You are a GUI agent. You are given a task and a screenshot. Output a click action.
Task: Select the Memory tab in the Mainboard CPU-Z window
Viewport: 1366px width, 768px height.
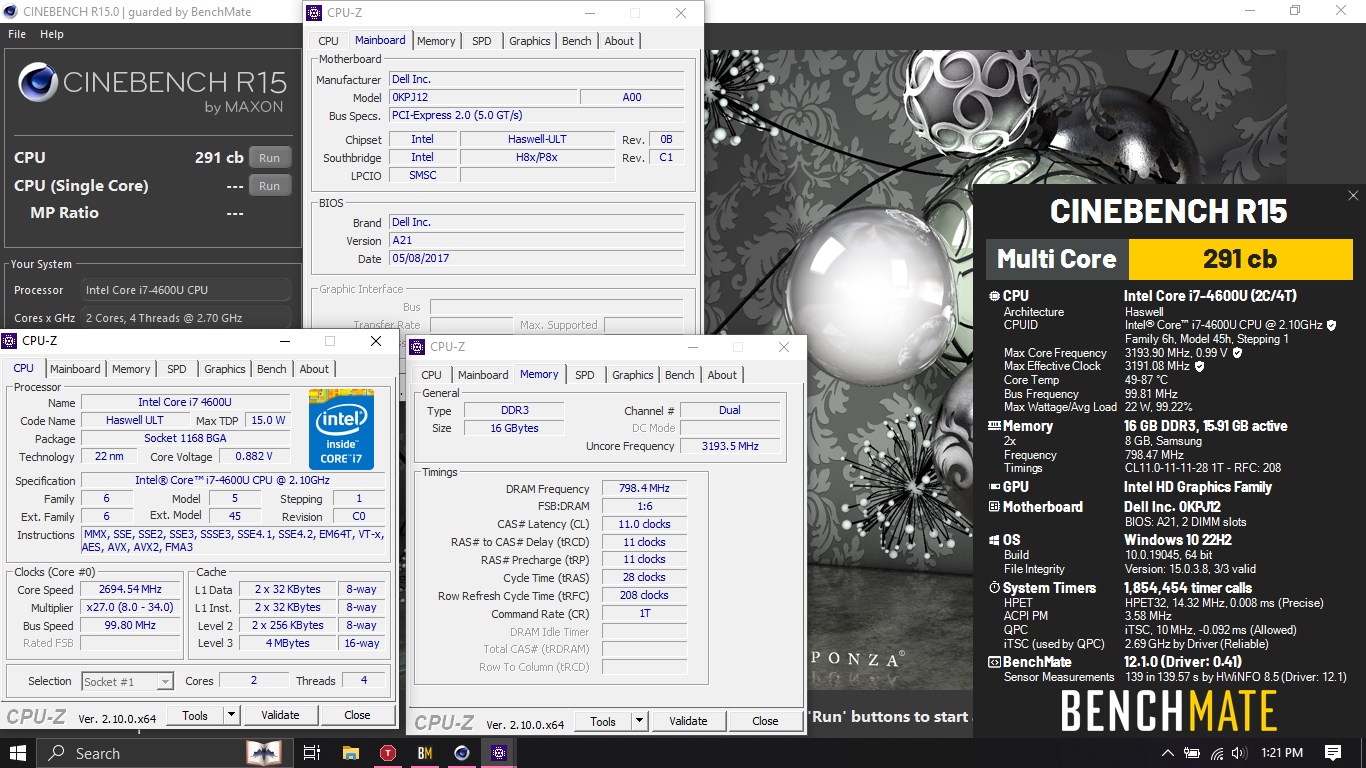point(436,41)
